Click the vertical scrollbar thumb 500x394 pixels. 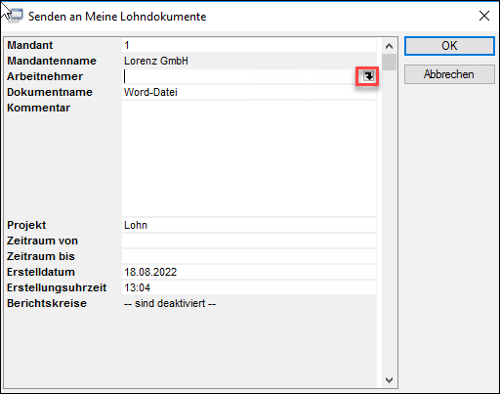389,62
